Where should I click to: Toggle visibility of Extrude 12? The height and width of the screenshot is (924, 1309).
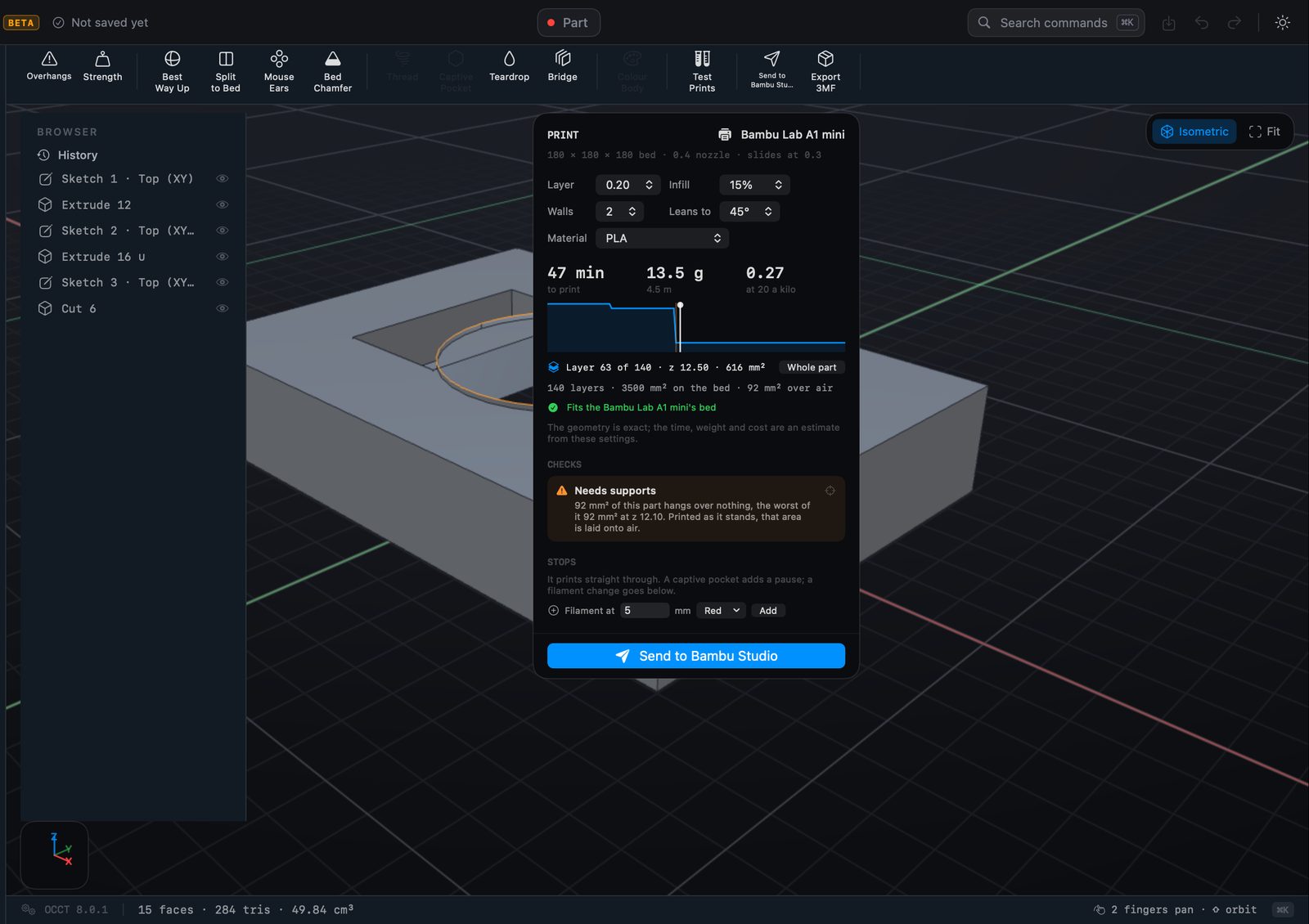click(222, 204)
